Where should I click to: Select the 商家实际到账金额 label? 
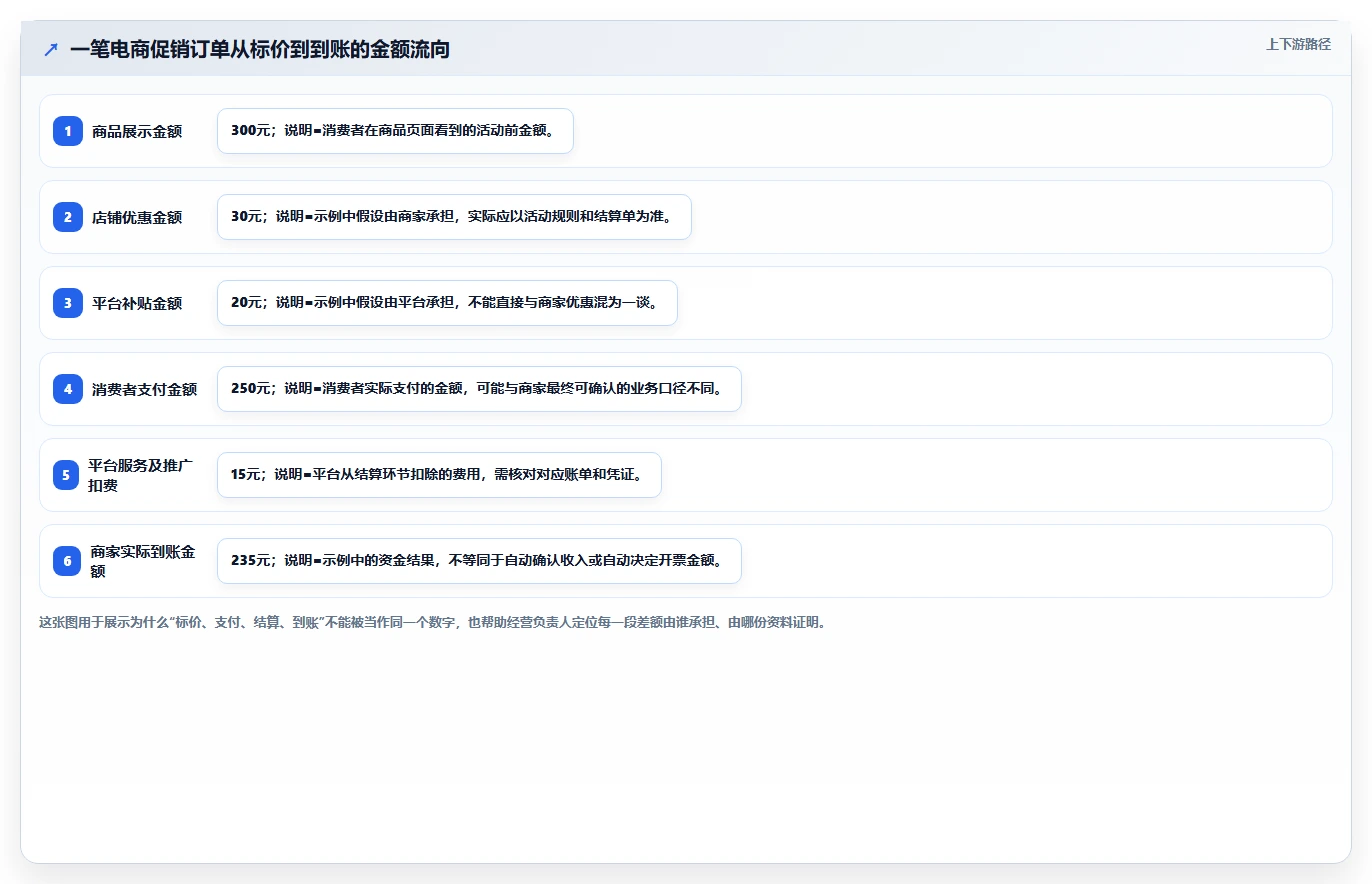click(x=143, y=561)
